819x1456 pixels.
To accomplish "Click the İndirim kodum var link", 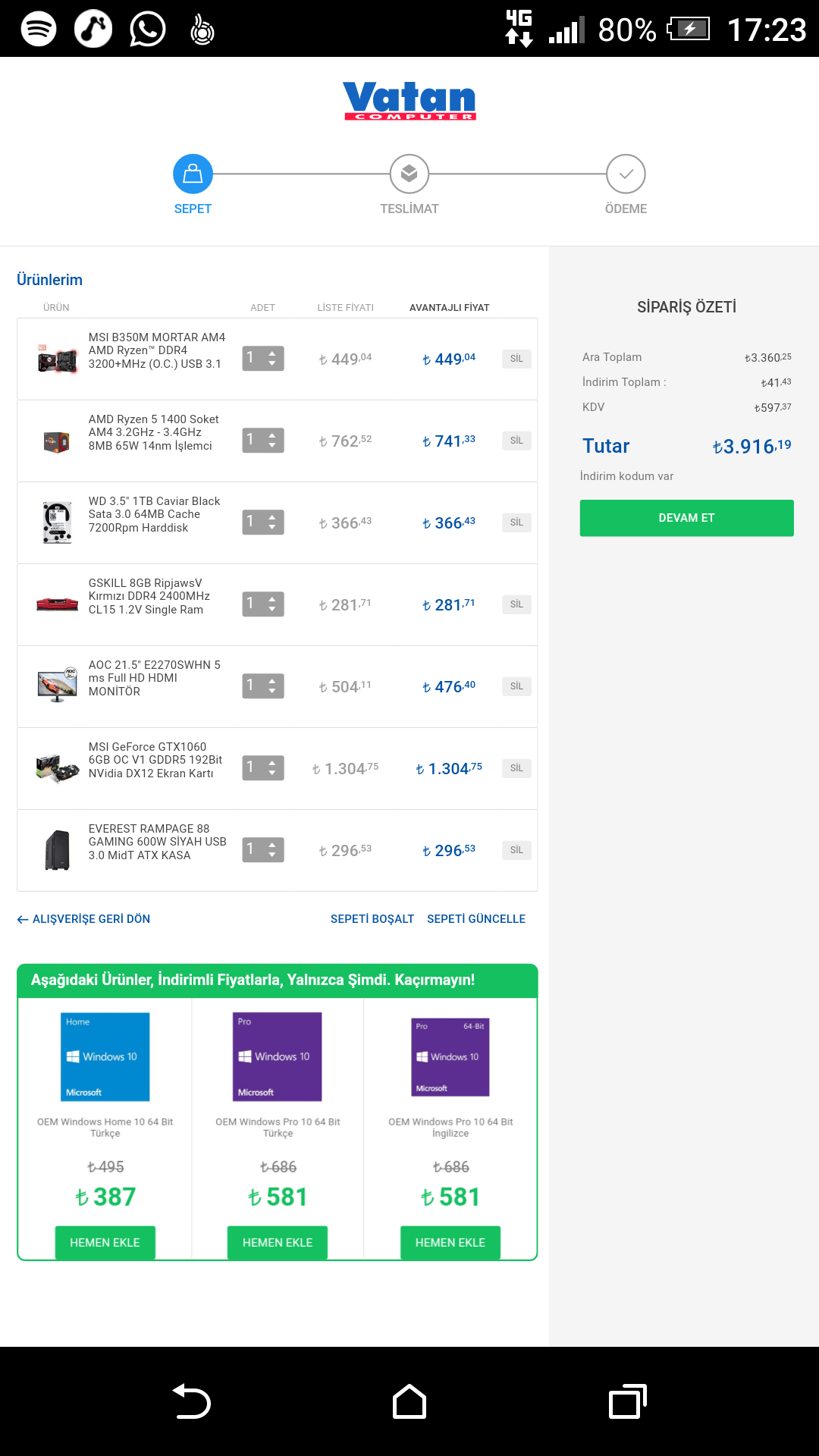I will [626, 476].
